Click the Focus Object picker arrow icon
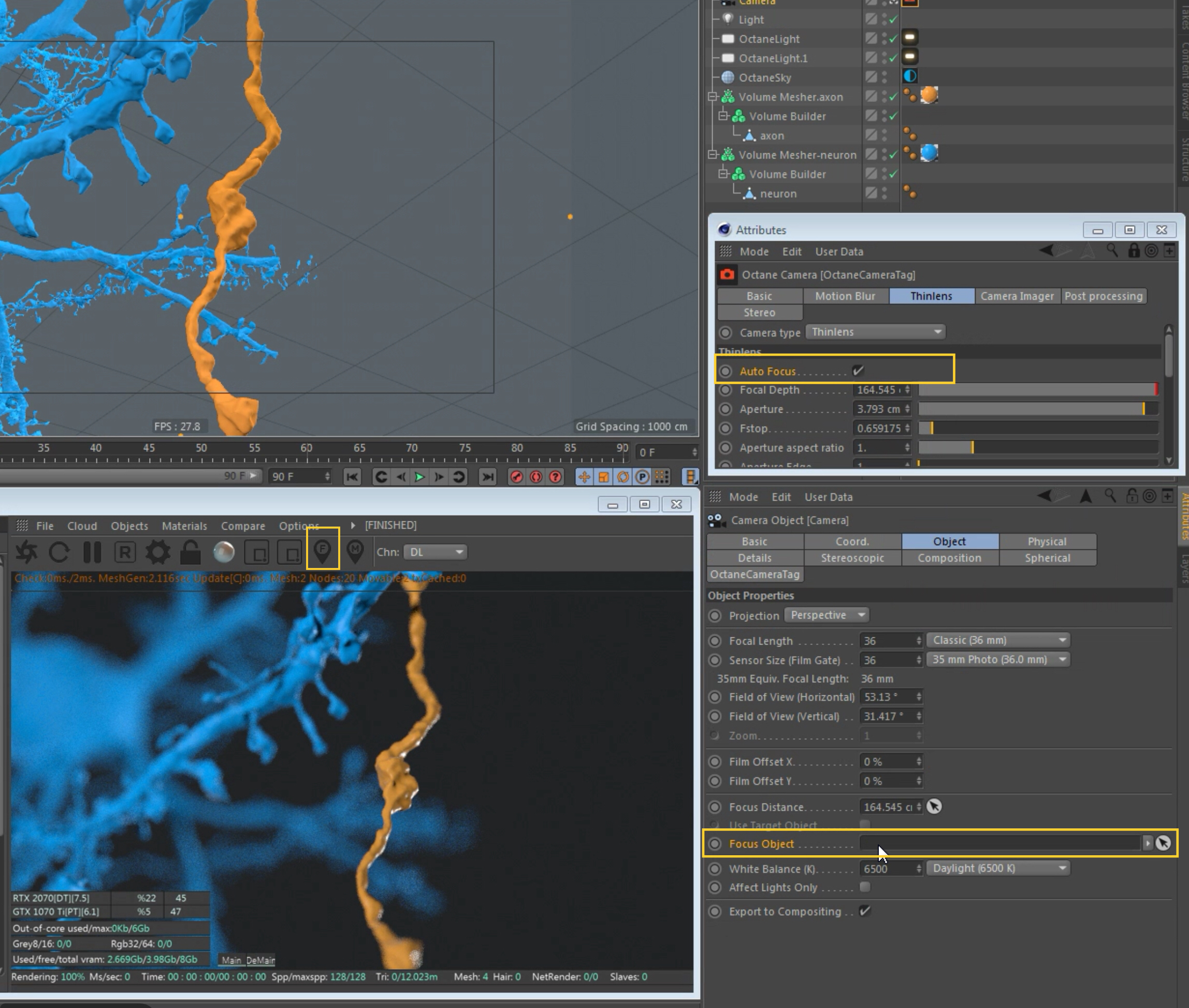Screen dimensions: 1189x1008 pyautogui.click(x=1163, y=843)
